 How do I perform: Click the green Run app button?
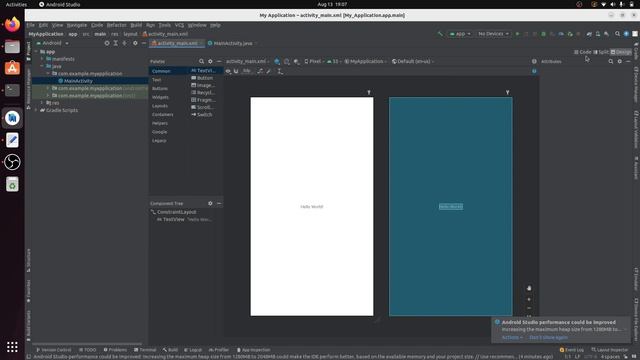517,34
